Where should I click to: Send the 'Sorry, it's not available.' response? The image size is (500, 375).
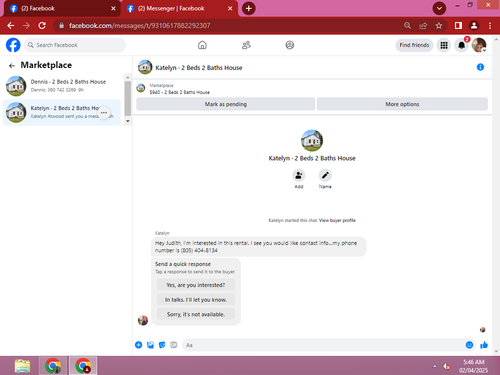click(x=196, y=314)
